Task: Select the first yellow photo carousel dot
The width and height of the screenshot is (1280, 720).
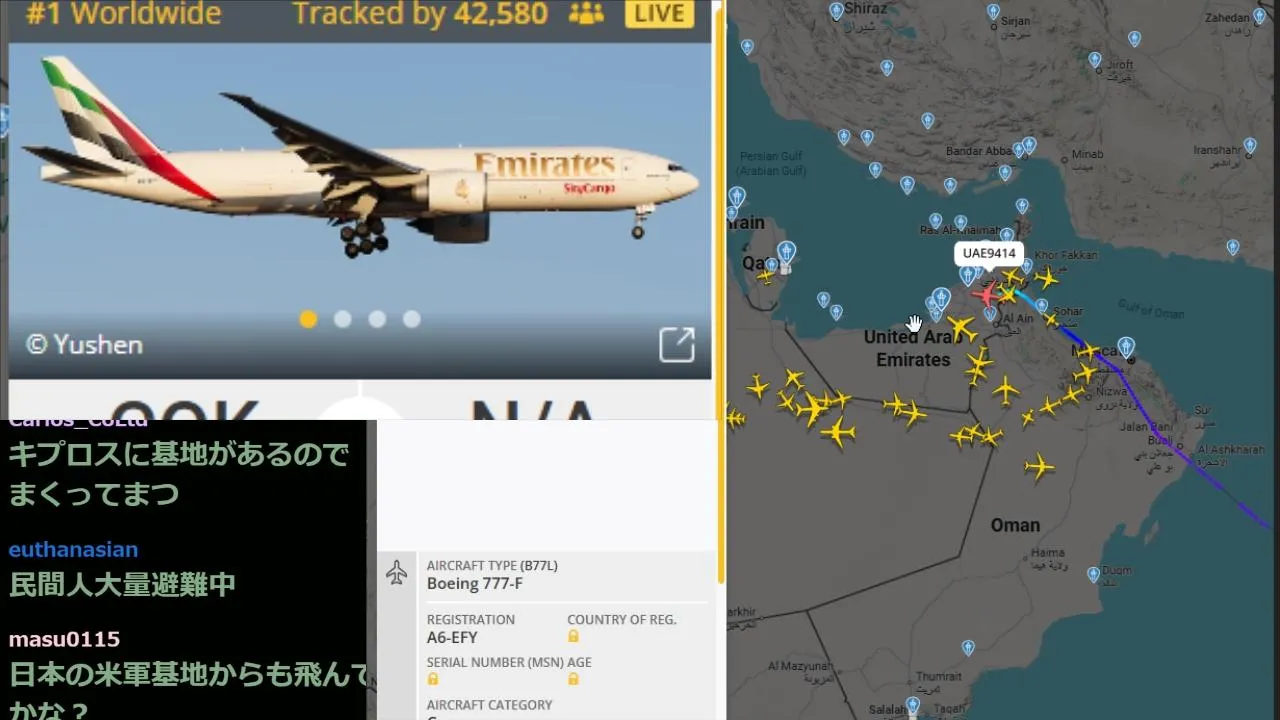Action: pos(308,319)
